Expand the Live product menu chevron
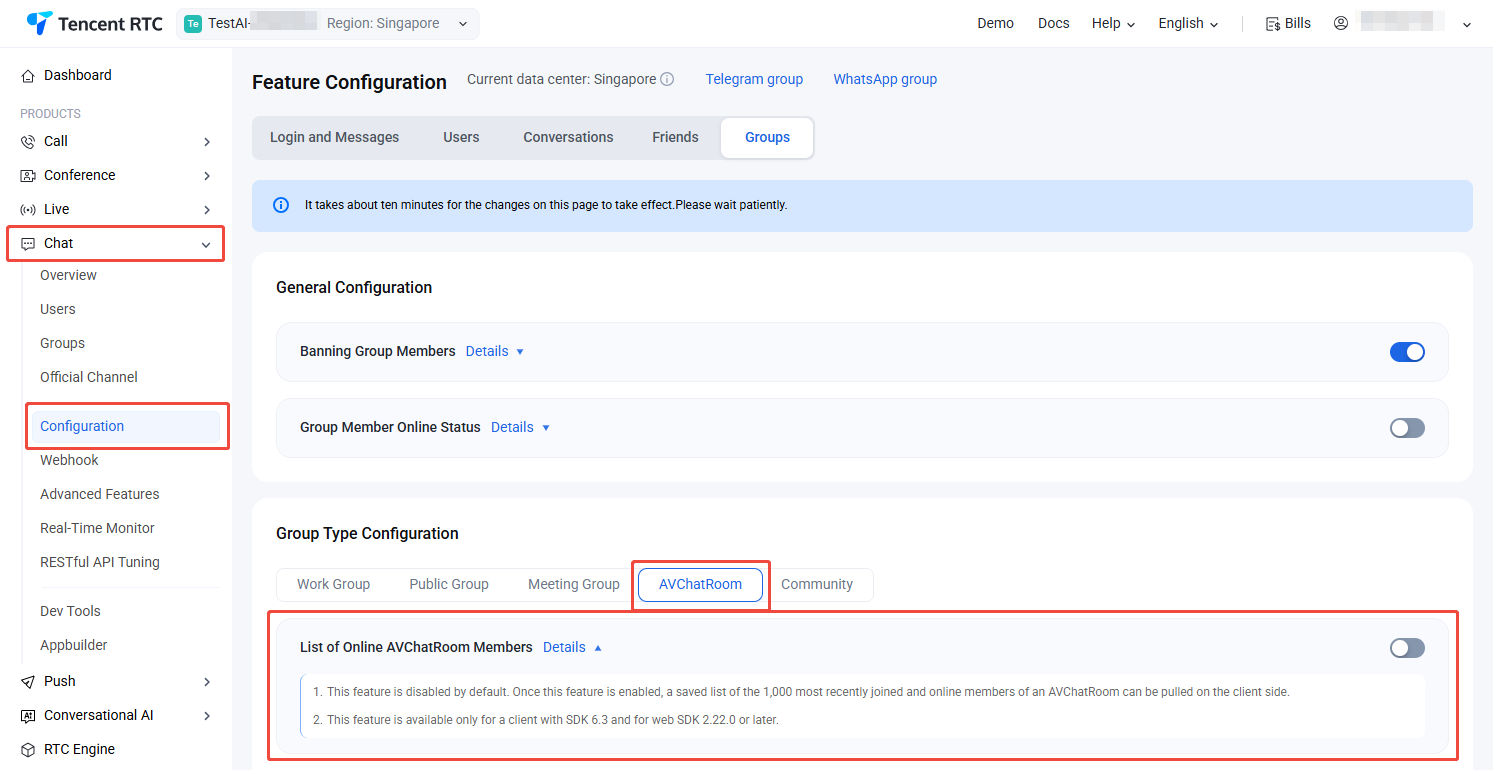Image resolution: width=1493 pixels, height=770 pixels. [207, 210]
